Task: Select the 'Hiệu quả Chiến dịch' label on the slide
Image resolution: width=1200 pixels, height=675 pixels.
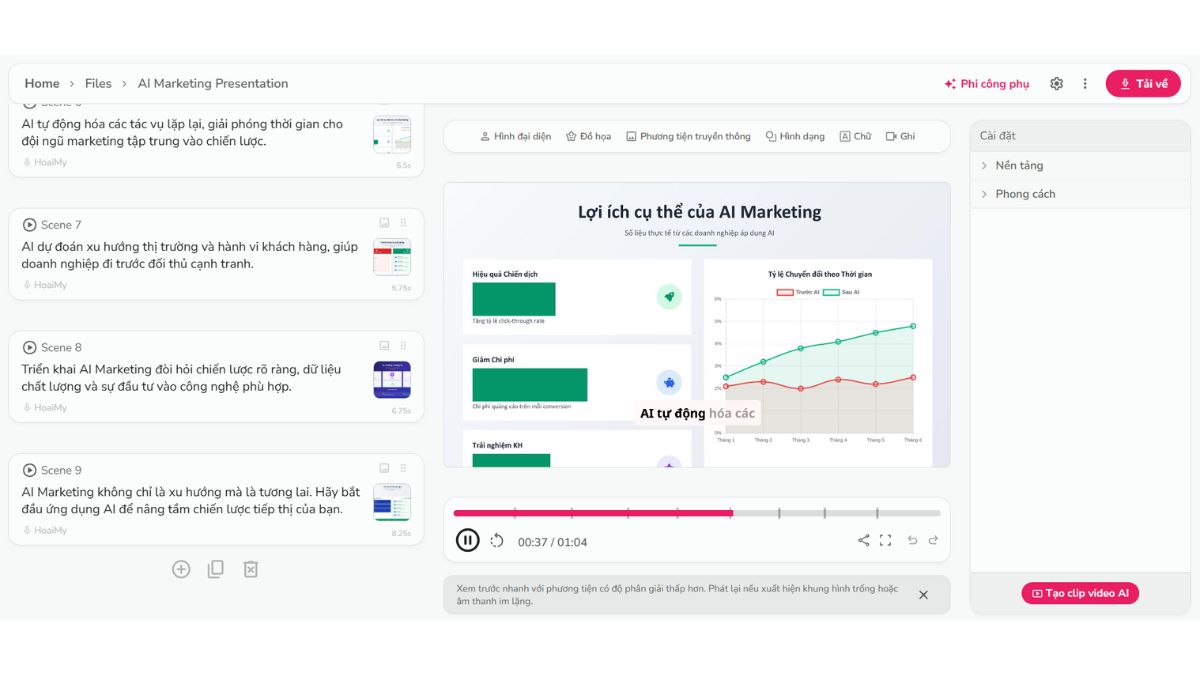Action: 505,274
